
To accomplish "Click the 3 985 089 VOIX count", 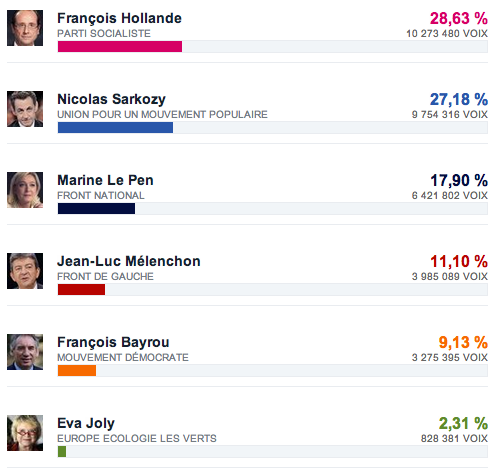I will tap(450, 276).
